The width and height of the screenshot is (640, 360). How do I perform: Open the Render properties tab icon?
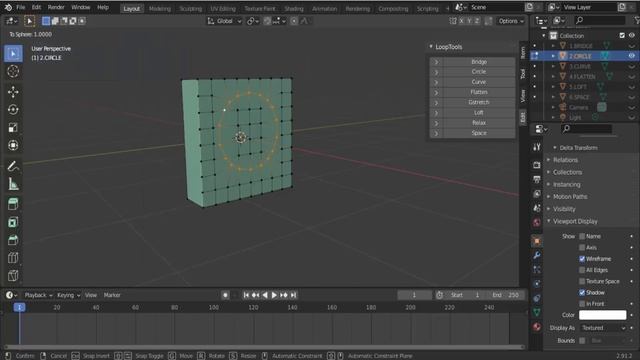click(x=537, y=165)
